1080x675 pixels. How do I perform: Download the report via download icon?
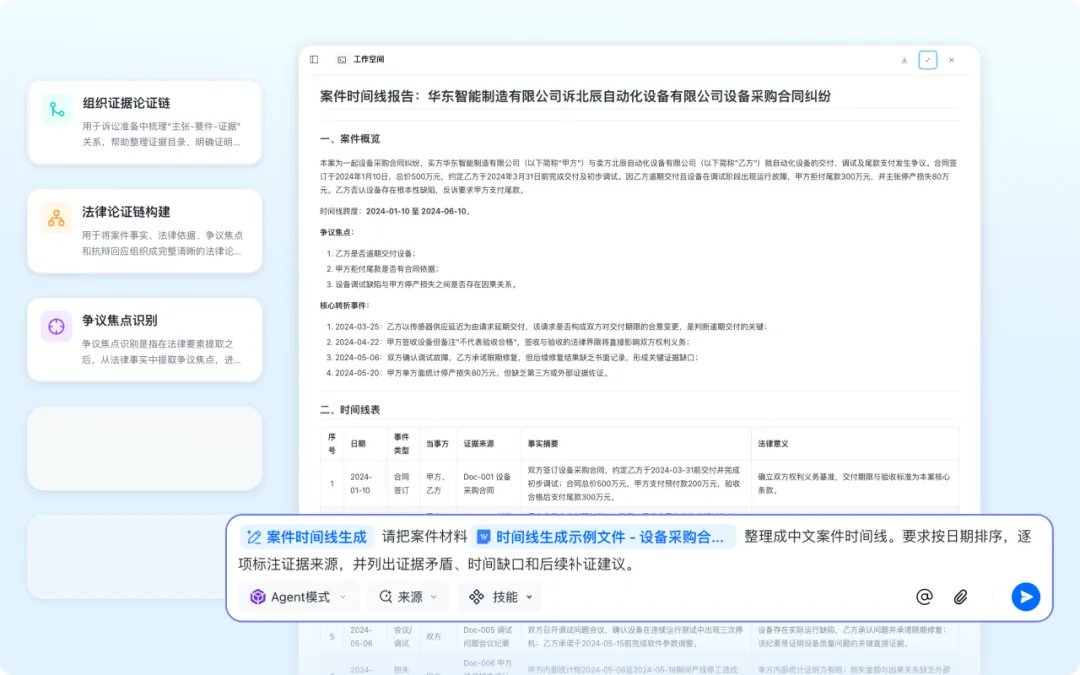click(904, 61)
